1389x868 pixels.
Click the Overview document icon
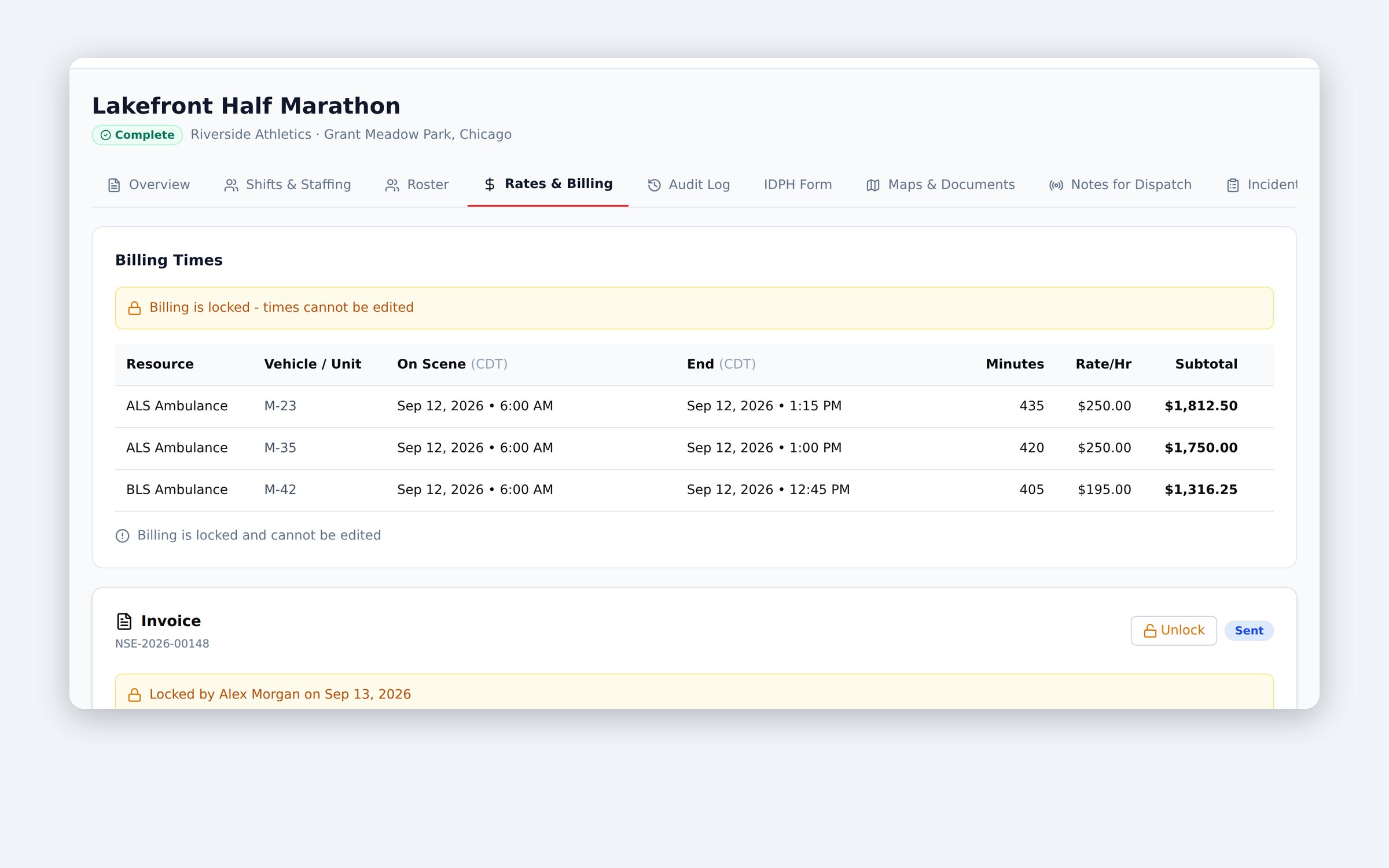(x=114, y=185)
